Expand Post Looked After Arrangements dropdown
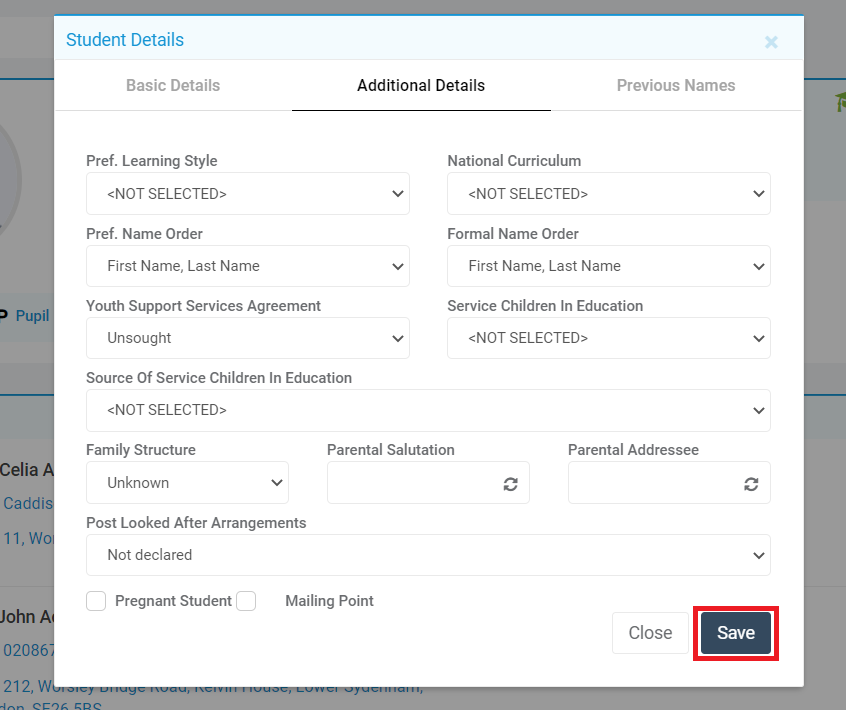The image size is (846, 710). (428, 555)
